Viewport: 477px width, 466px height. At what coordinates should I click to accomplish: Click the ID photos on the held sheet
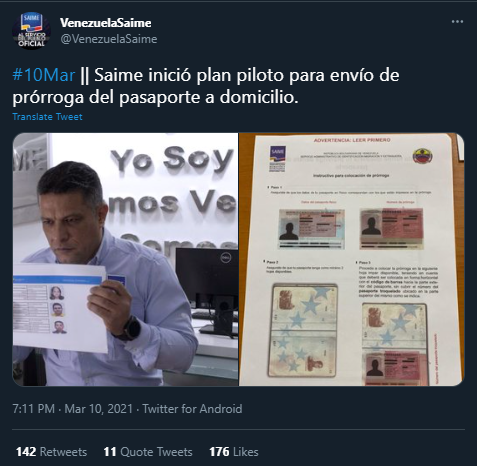coord(58,309)
